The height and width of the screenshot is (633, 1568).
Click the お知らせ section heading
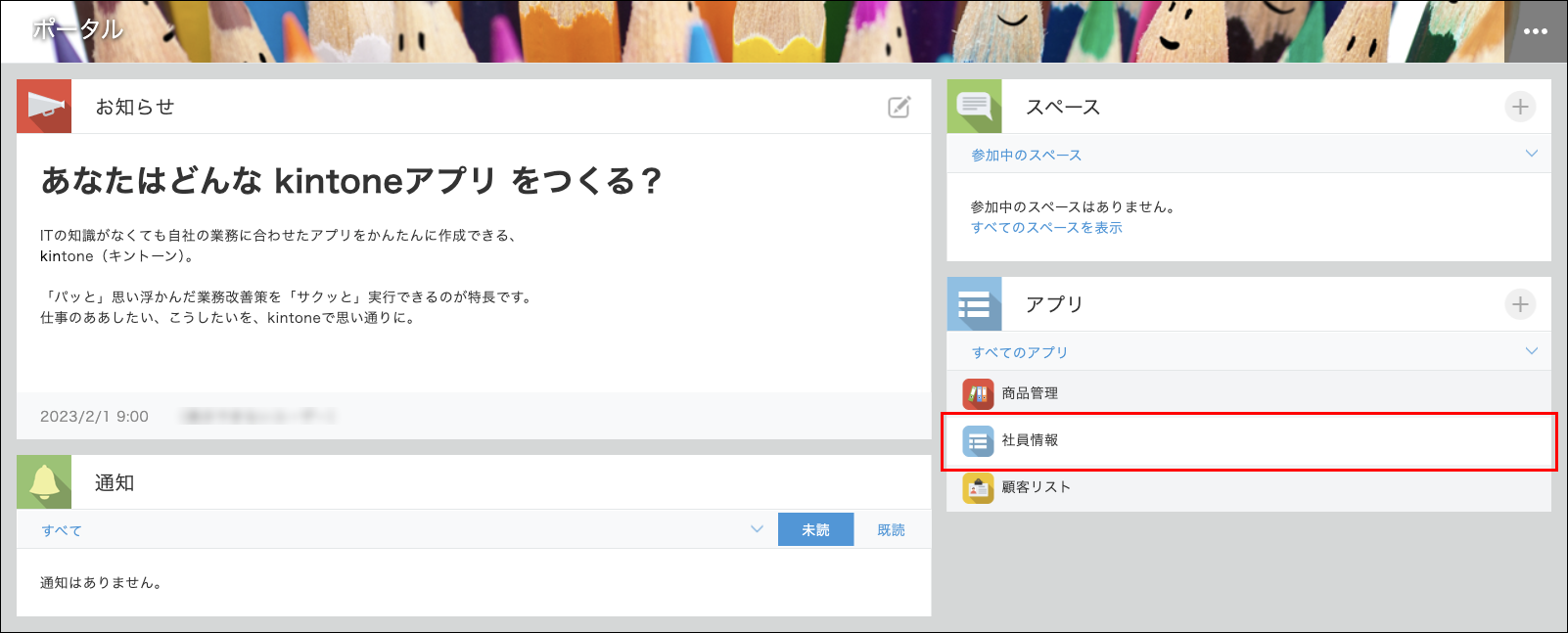(134, 107)
